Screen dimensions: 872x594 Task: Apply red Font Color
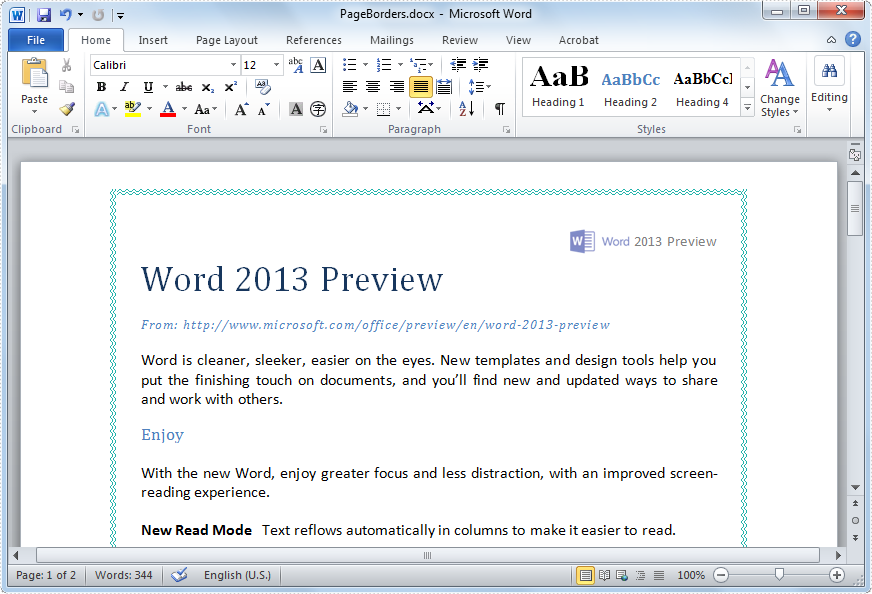click(168, 109)
